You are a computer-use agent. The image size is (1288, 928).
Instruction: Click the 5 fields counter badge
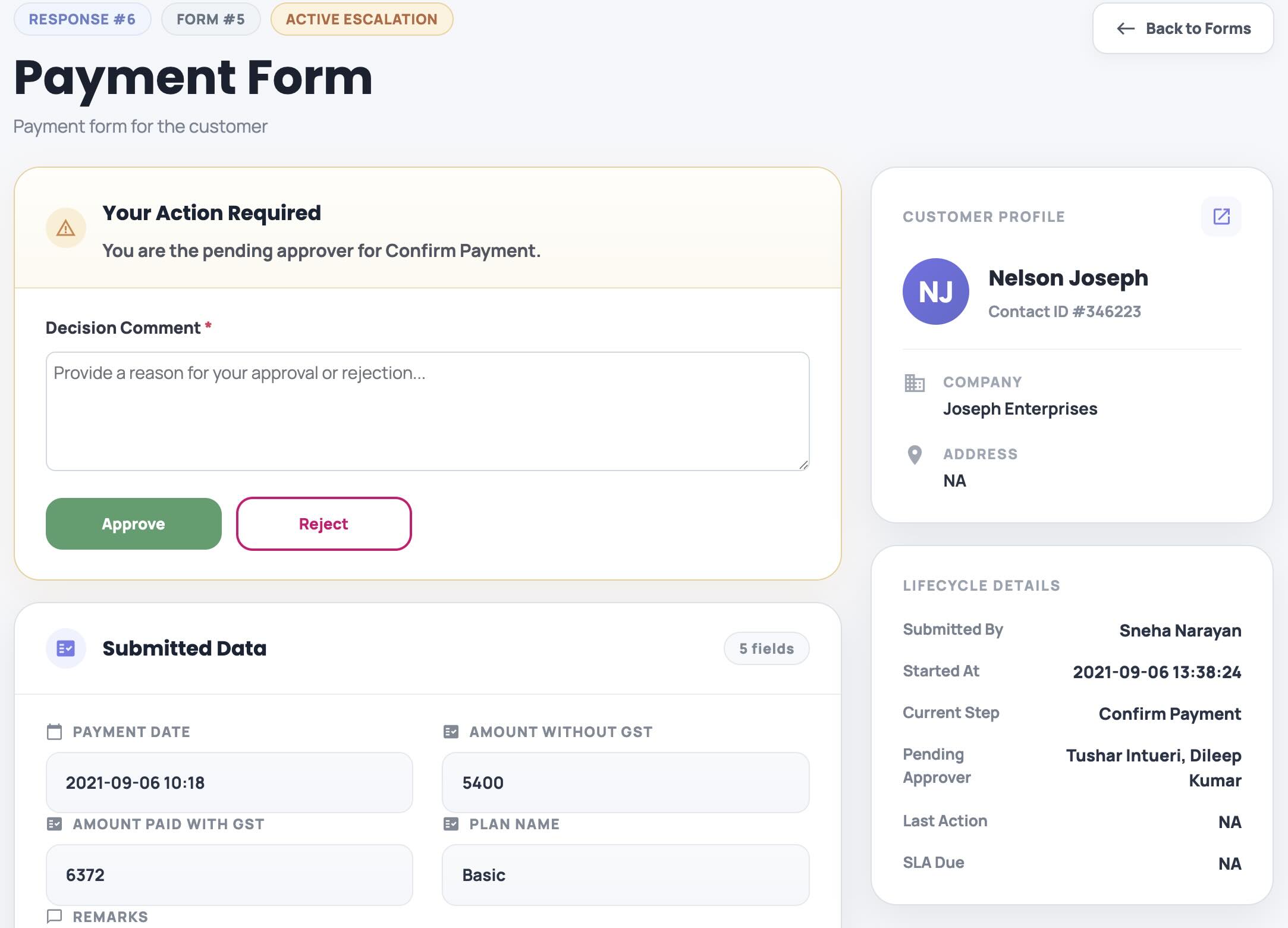766,648
